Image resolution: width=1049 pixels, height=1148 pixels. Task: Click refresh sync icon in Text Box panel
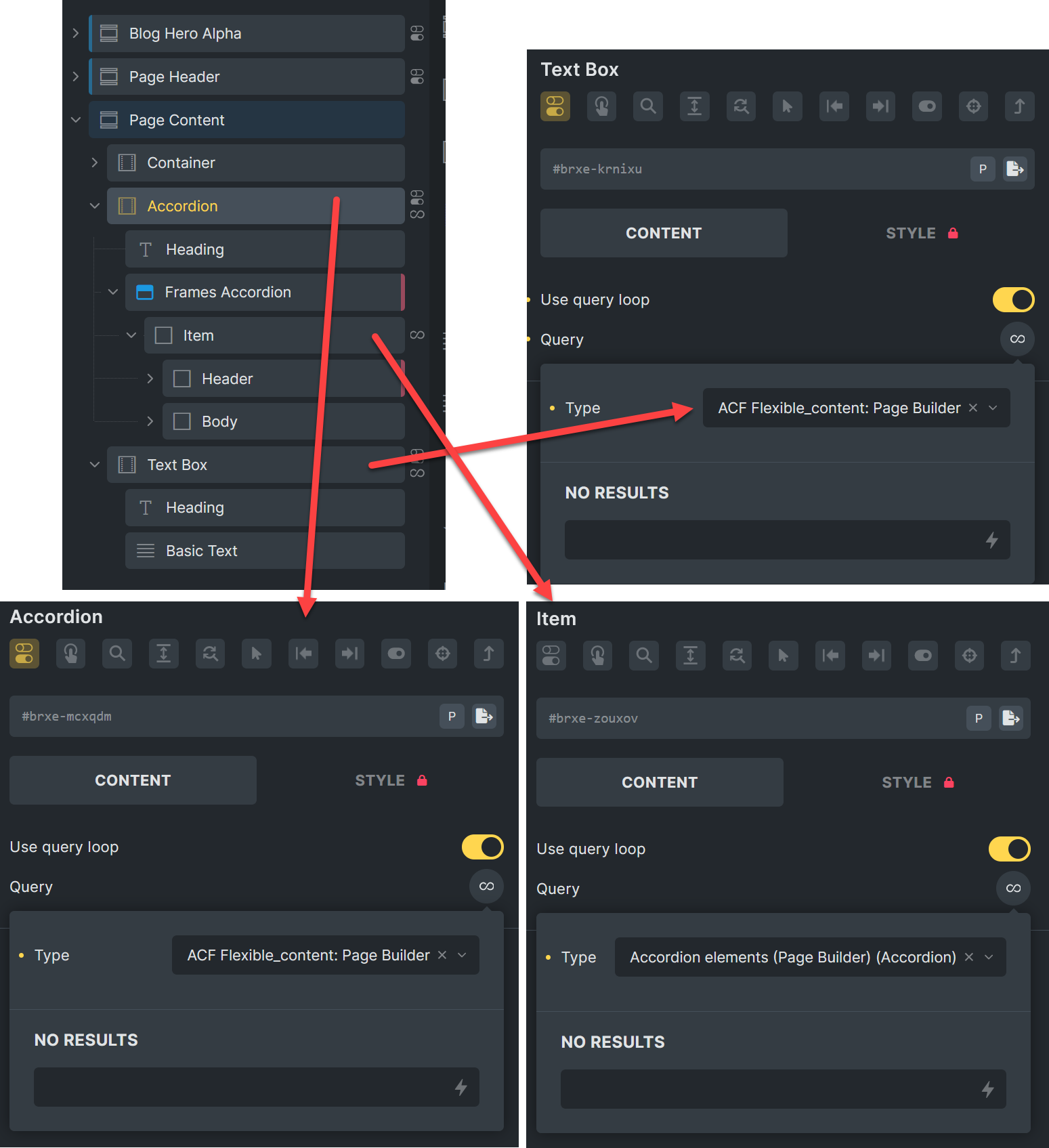coord(741,106)
